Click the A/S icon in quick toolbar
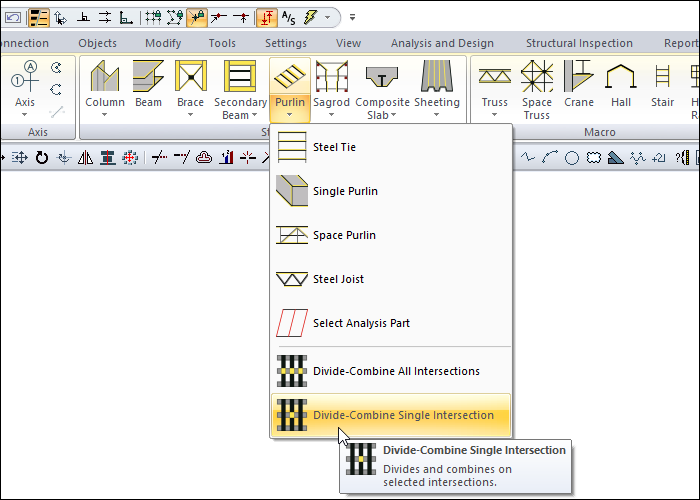This screenshot has width=700, height=500. tap(289, 18)
